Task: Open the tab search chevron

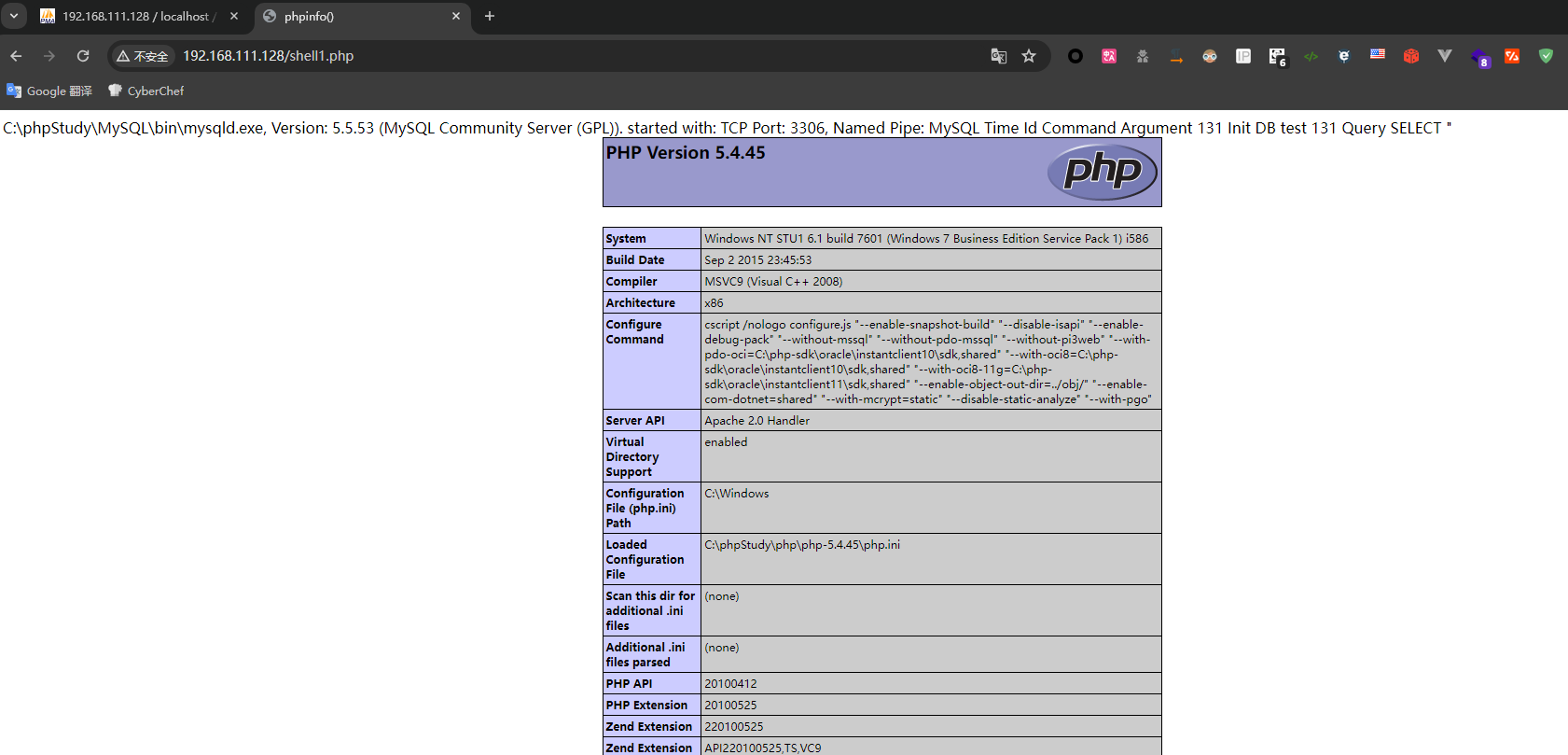Action: (x=14, y=16)
